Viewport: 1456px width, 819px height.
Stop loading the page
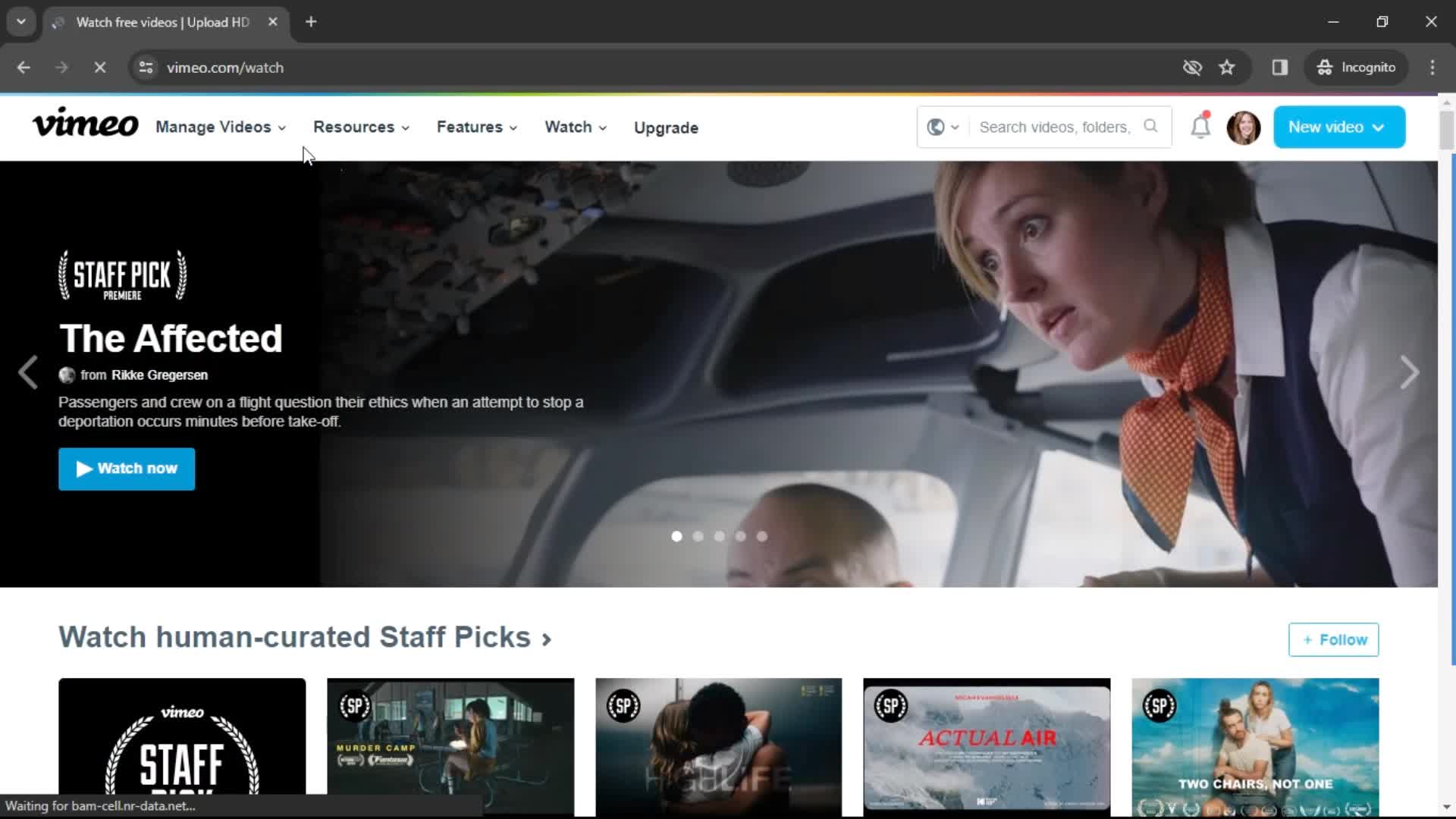99,67
